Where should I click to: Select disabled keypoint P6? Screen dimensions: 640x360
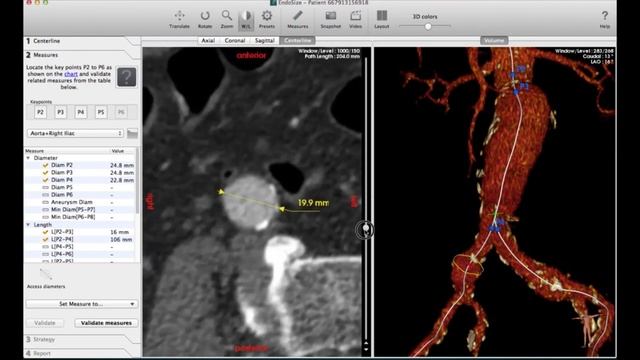121,112
